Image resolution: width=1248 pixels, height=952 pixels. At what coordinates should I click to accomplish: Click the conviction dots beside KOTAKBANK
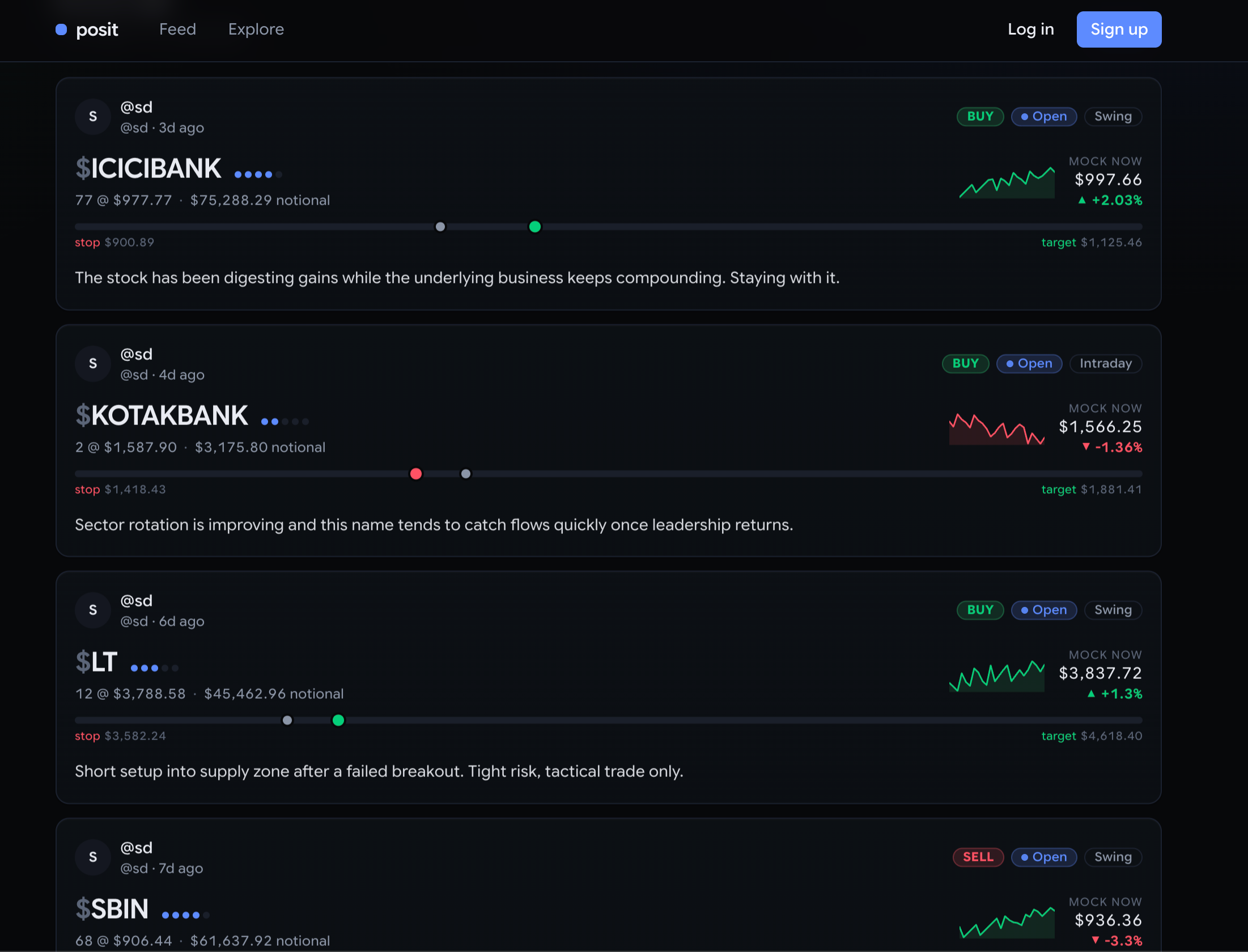click(x=285, y=422)
